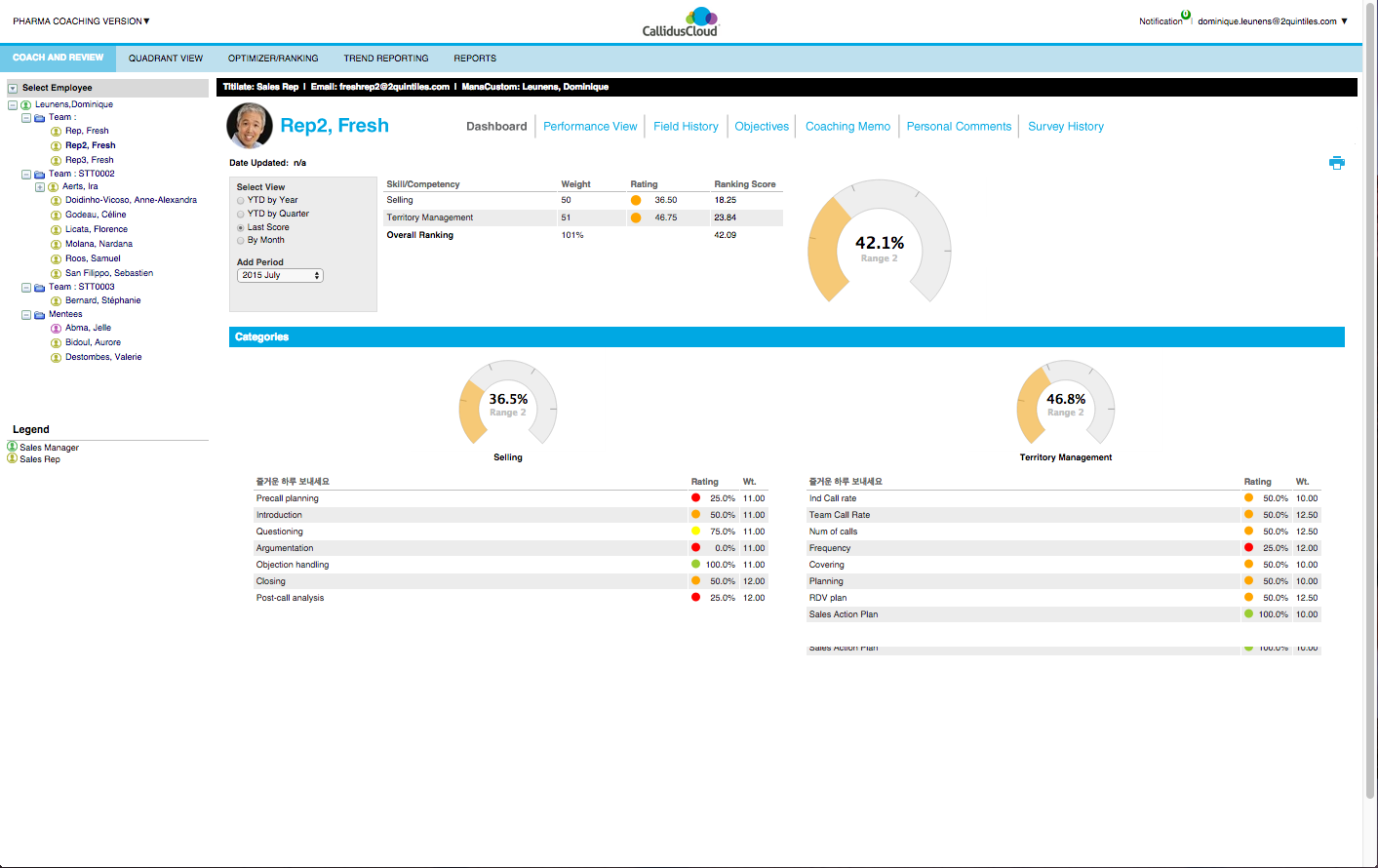Select the Sales Rep icon beside Aerts, Ira

[x=55, y=185]
